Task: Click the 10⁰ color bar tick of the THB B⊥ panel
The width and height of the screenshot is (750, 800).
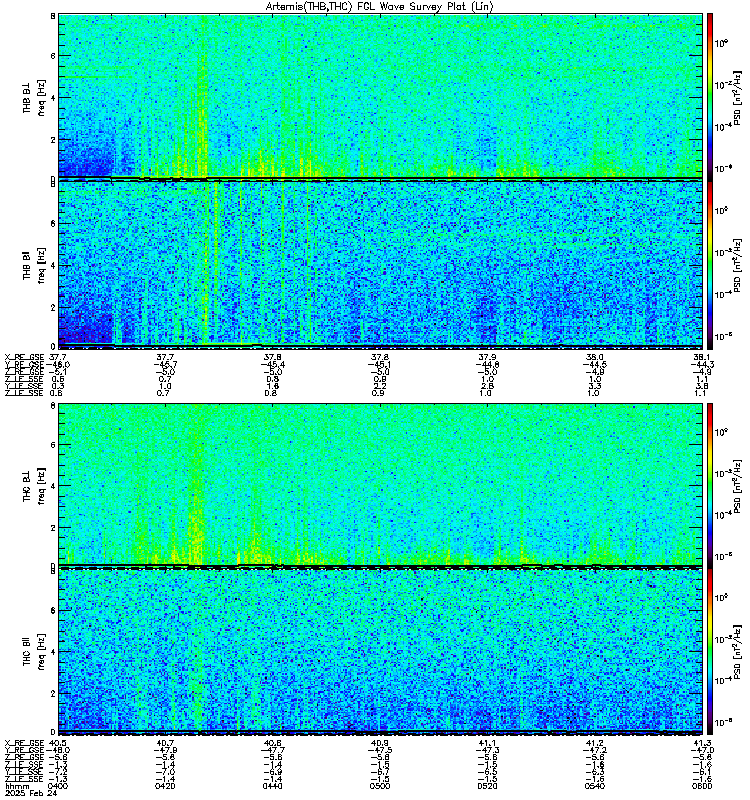Action: click(721, 44)
